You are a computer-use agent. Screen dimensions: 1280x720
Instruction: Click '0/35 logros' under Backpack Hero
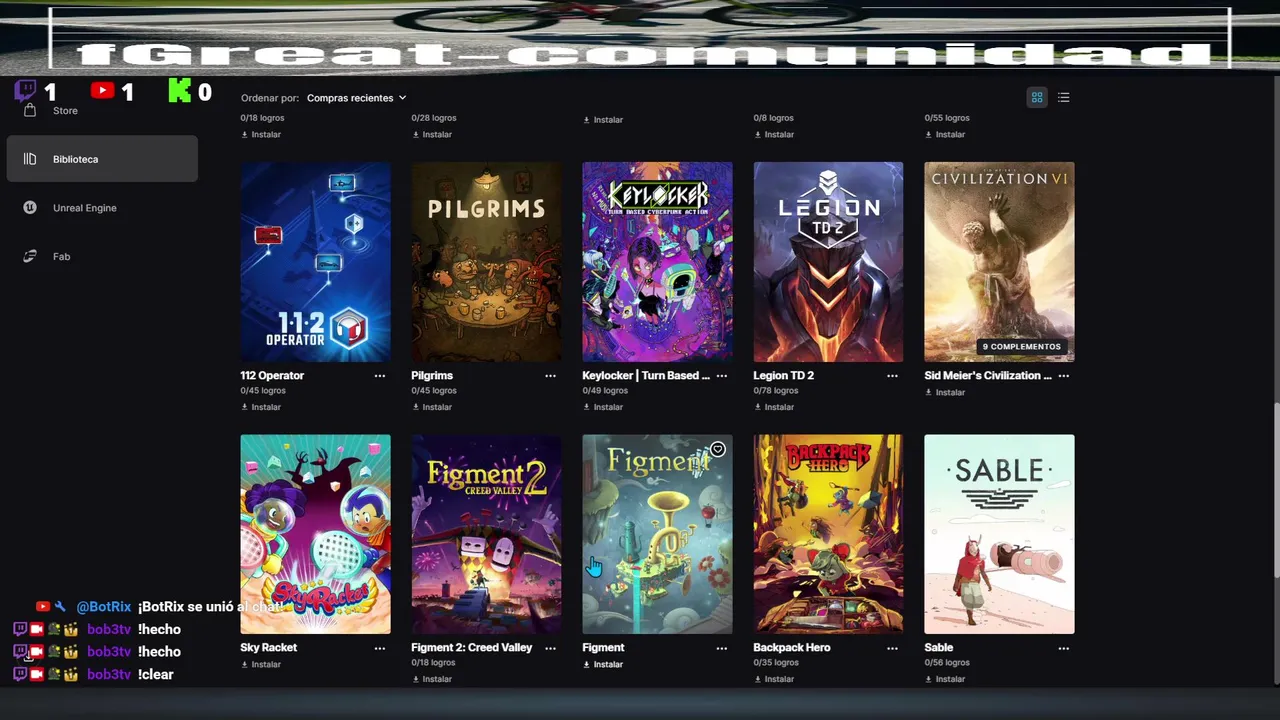(775, 663)
